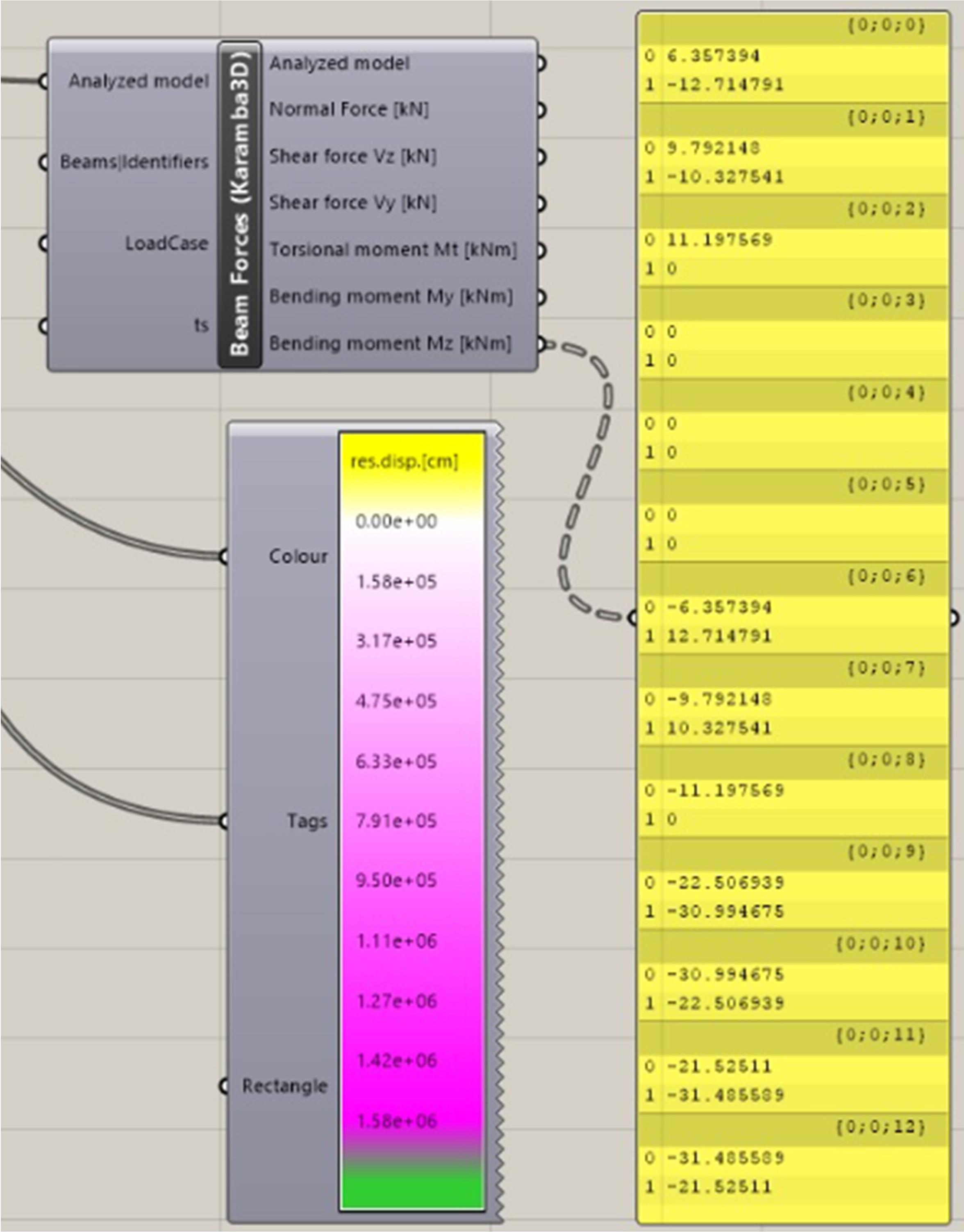The image size is (964, 1232).
Task: Click the Bending moment Mz output grip
Action: [x=541, y=343]
